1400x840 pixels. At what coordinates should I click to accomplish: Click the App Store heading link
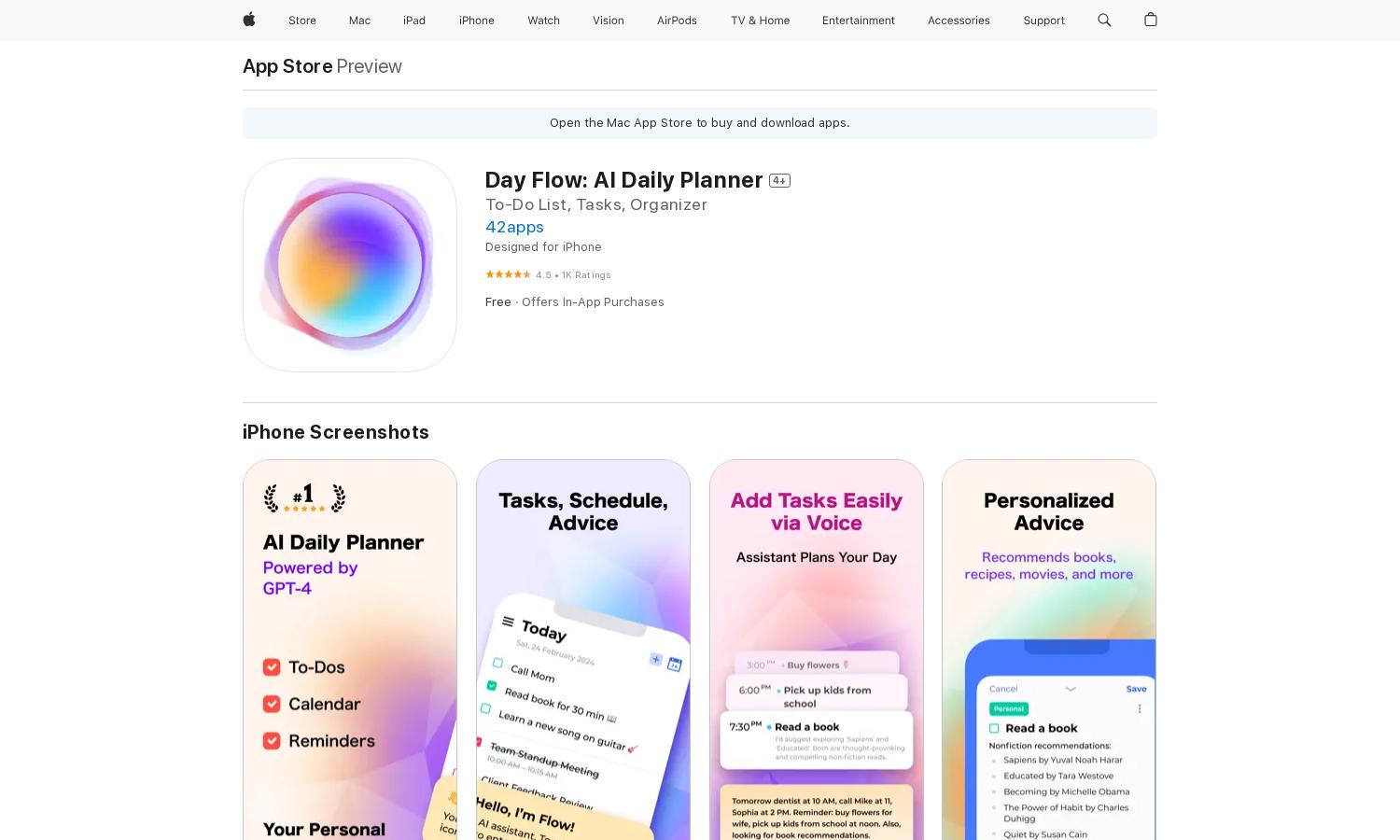click(287, 66)
